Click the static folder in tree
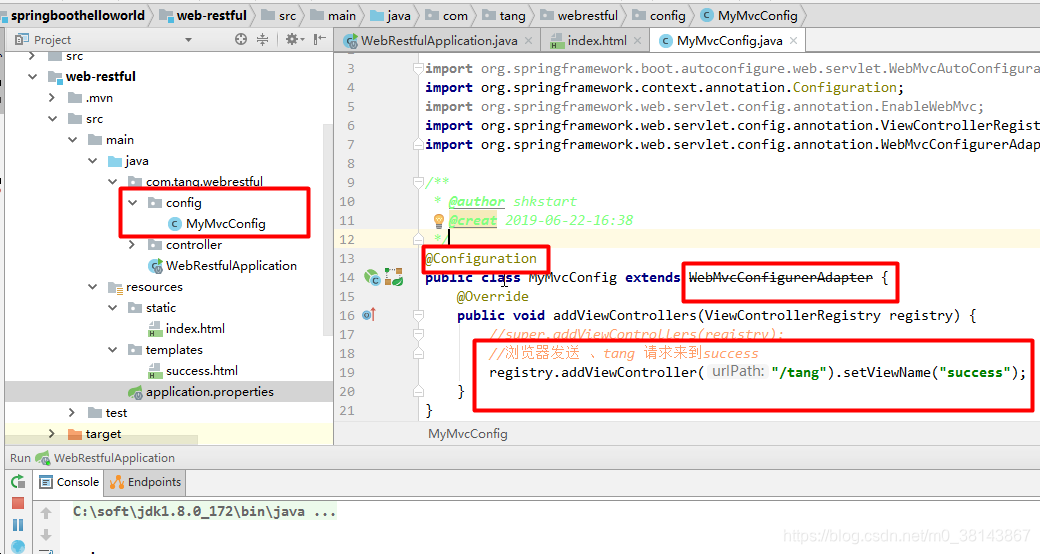 [161, 308]
